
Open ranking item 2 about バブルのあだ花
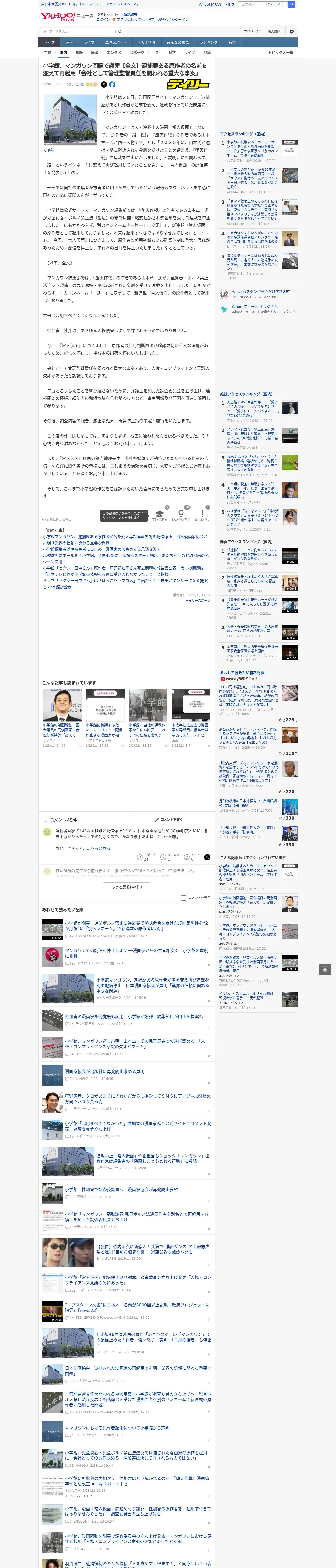253,178
